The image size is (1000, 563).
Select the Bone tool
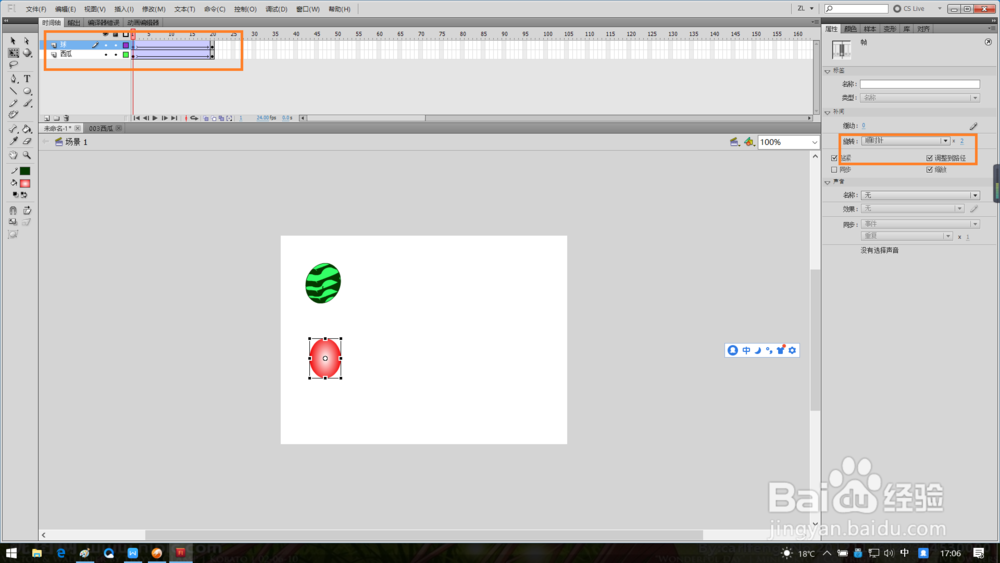[x=13, y=129]
